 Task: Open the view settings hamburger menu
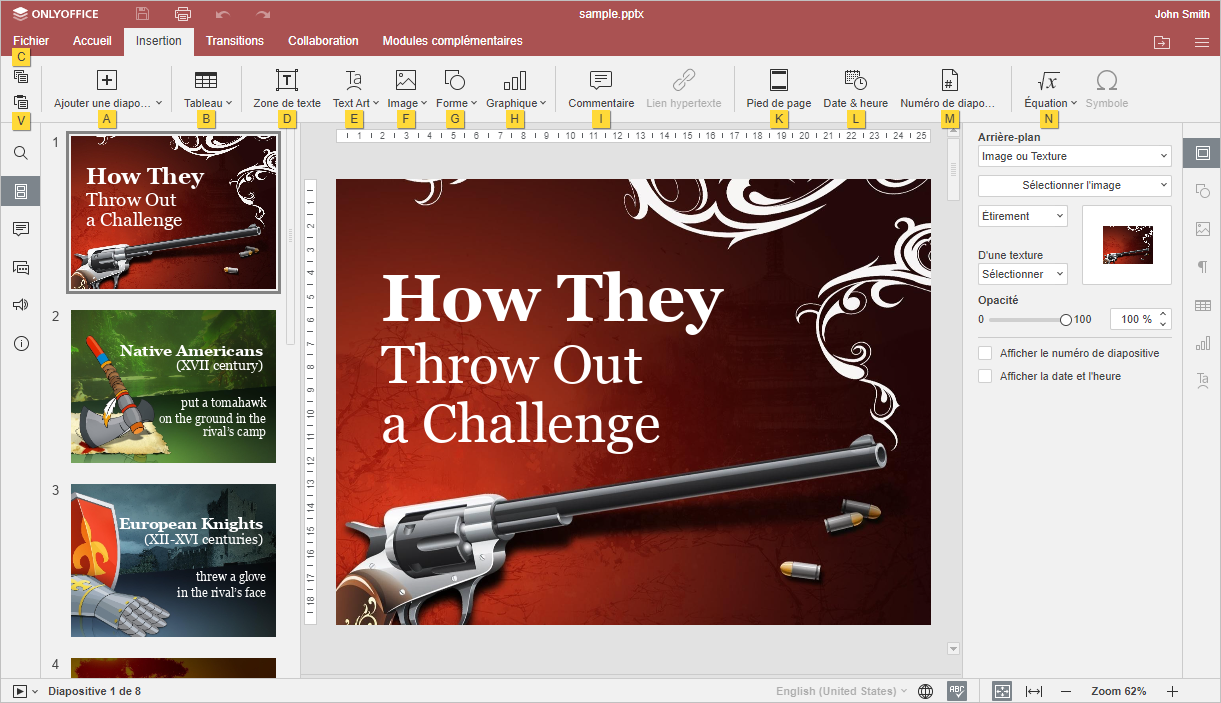click(x=1202, y=42)
